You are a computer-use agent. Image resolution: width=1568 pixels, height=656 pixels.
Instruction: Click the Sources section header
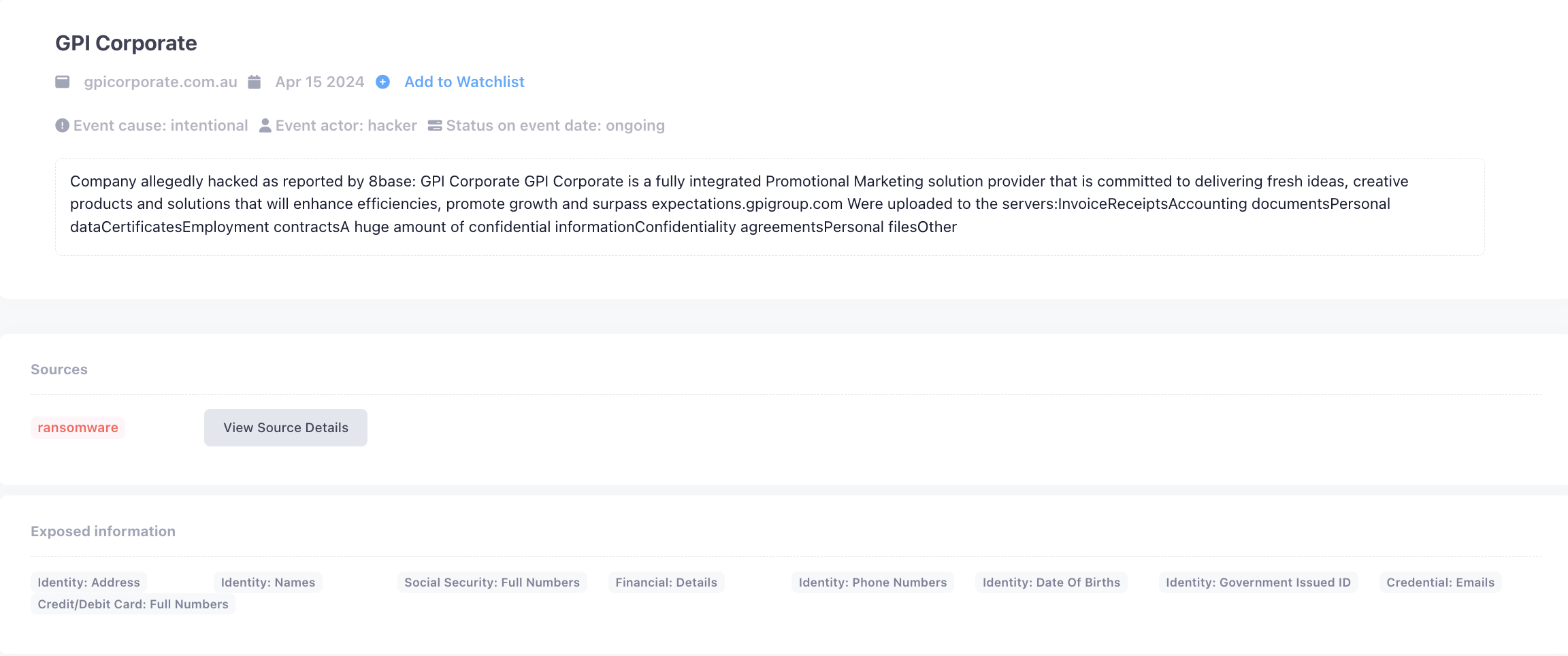(59, 369)
